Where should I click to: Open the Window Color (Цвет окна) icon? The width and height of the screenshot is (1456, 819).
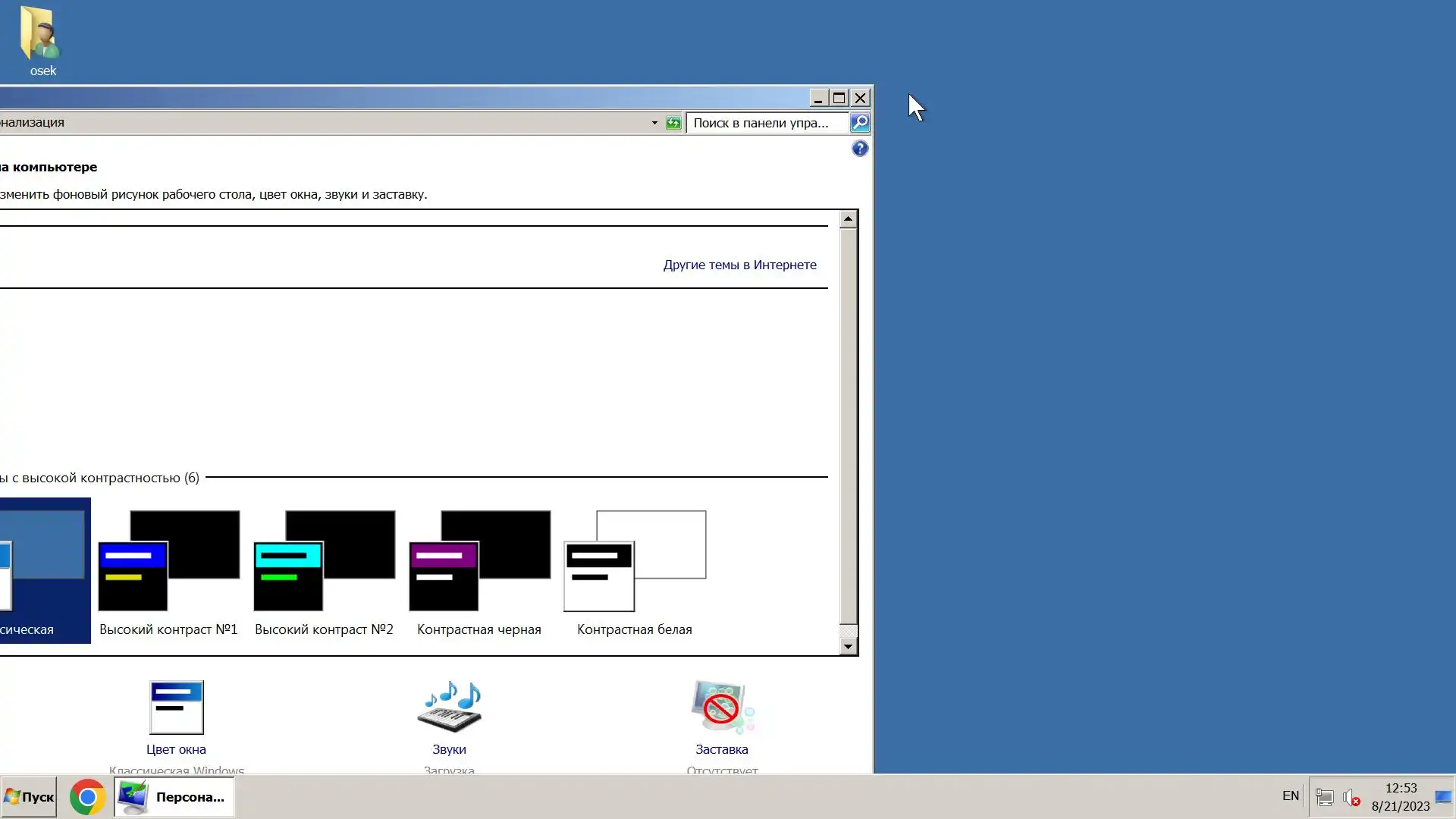pyautogui.click(x=176, y=708)
